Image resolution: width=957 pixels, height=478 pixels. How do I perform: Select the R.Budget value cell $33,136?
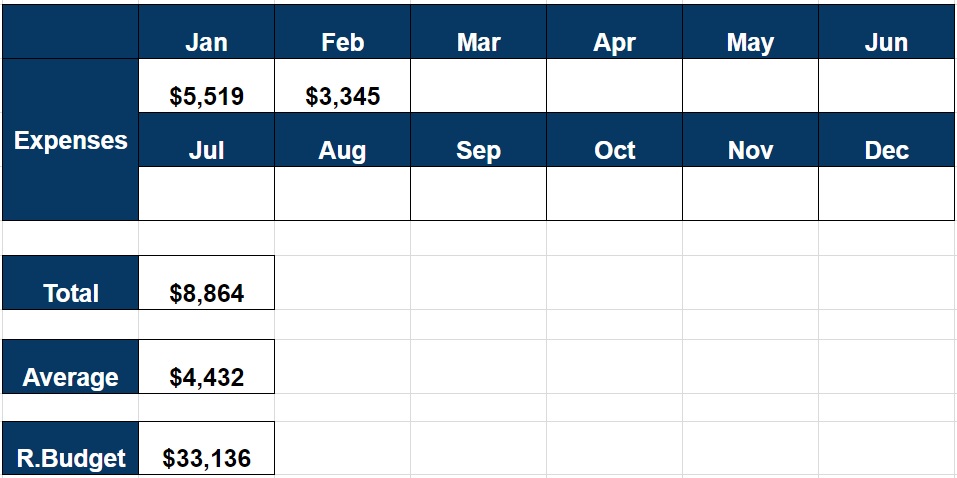point(206,448)
